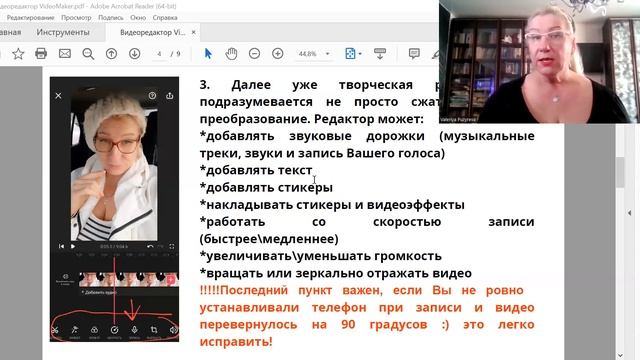Click the X close icon in phone screenshot
This screenshot has height=360, width=640.
tap(58, 96)
